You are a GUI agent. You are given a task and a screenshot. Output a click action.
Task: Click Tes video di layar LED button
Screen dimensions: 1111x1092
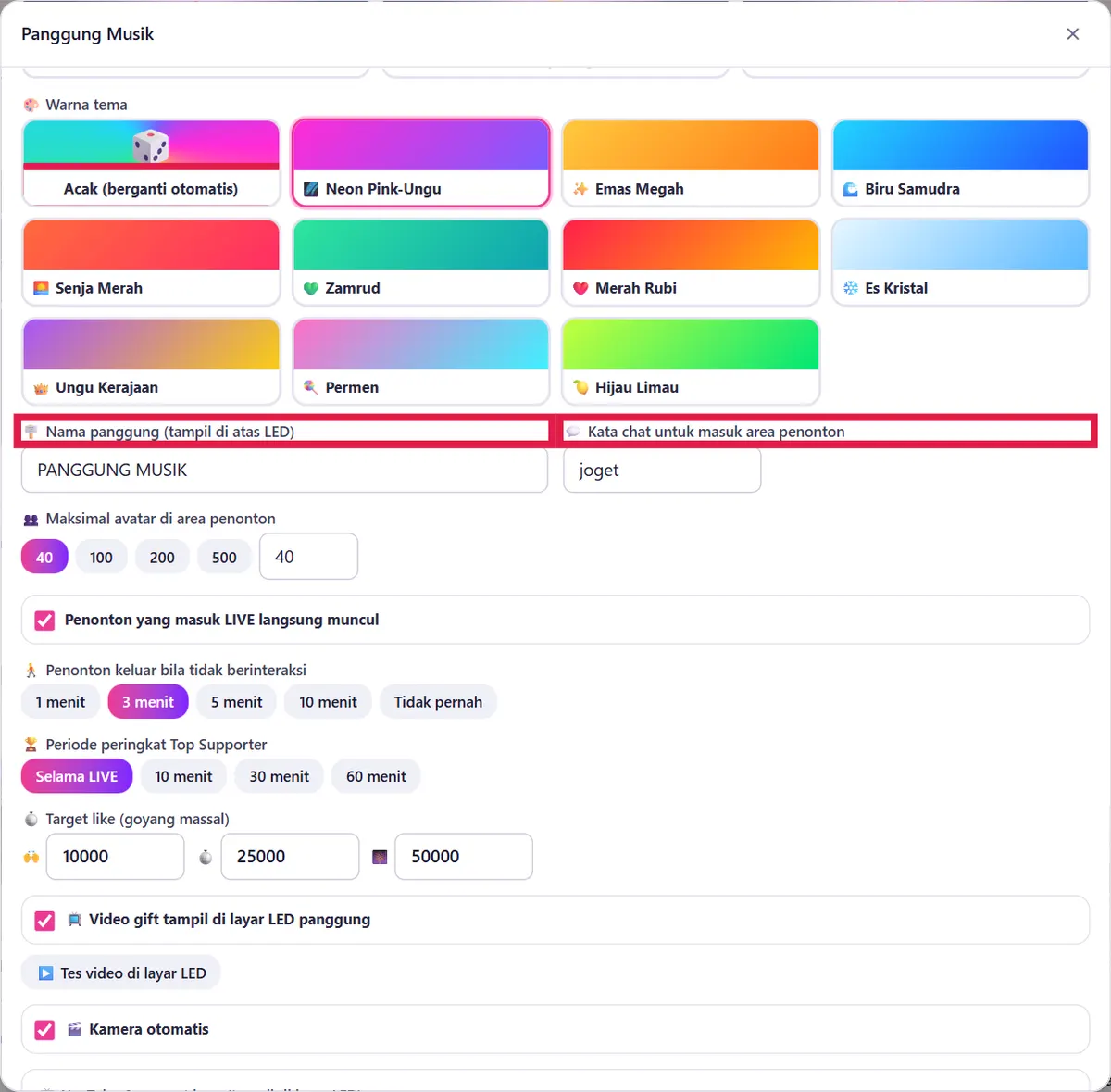coord(121,973)
